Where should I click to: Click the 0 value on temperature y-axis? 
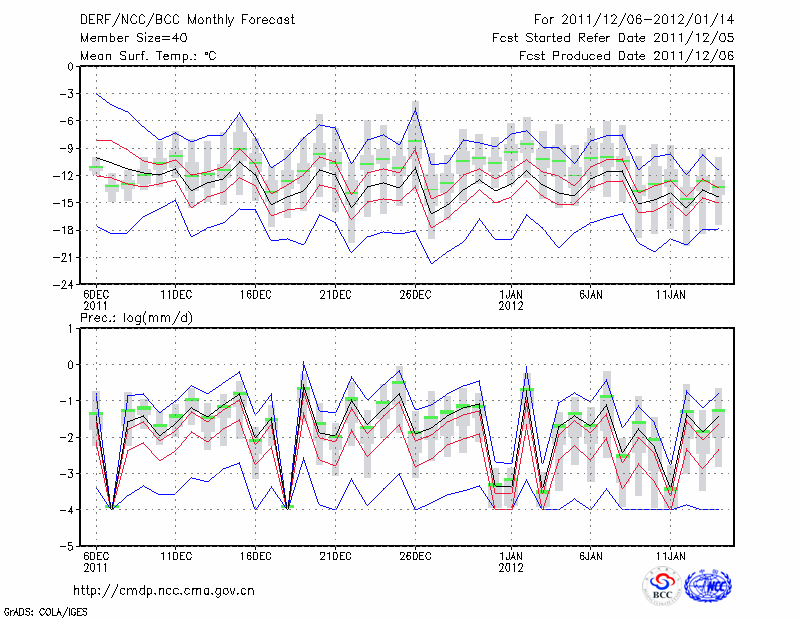[x=70, y=67]
